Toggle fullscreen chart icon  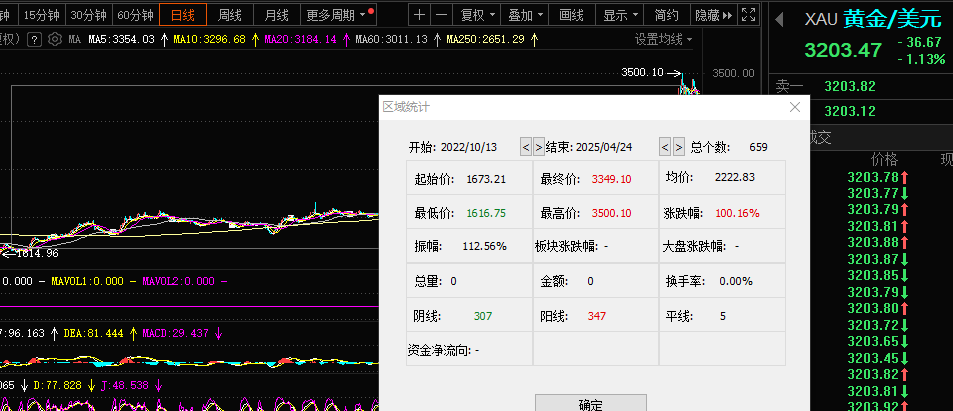[749, 15]
